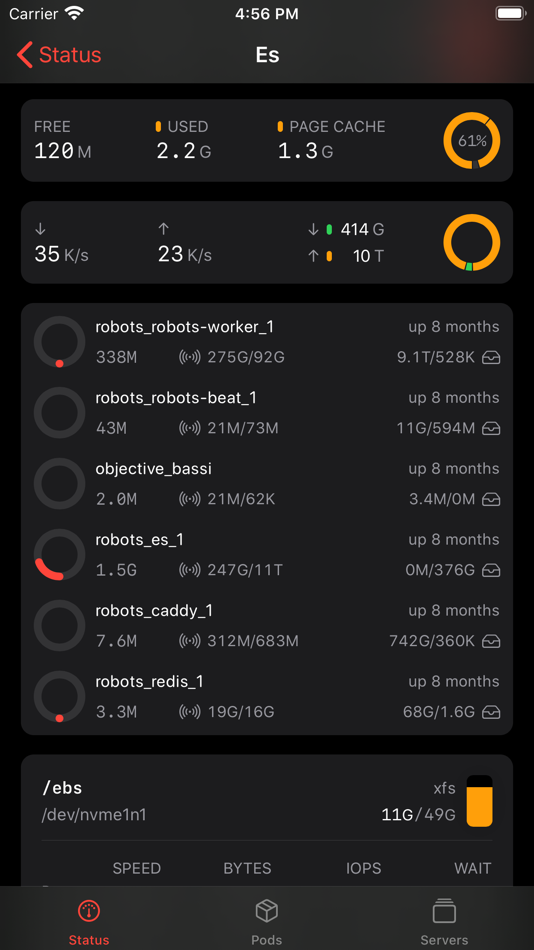Switch to the Pods tab label

(267, 940)
